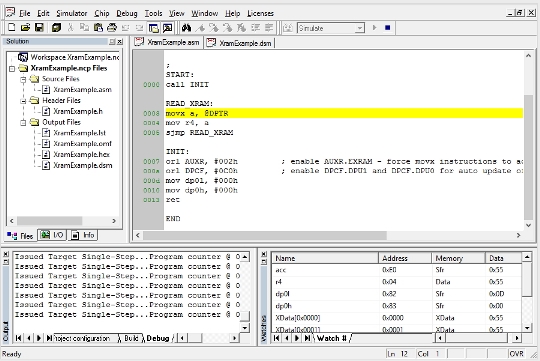Click the Address column header in Watches
Viewport: 540px width, 361px height.
pos(405,258)
